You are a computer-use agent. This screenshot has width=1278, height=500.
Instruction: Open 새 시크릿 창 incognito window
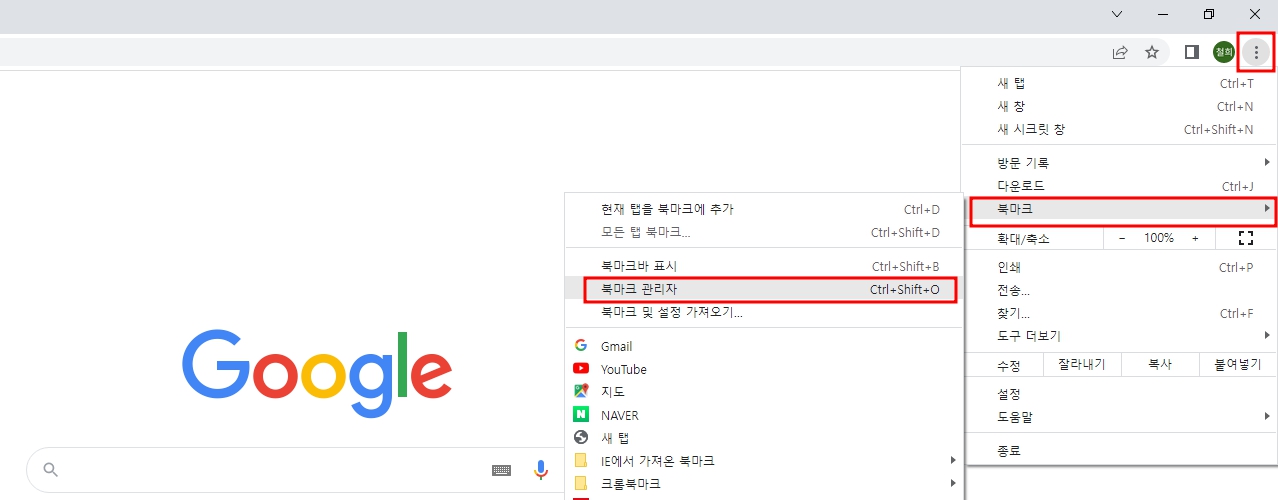[x=1121, y=130]
